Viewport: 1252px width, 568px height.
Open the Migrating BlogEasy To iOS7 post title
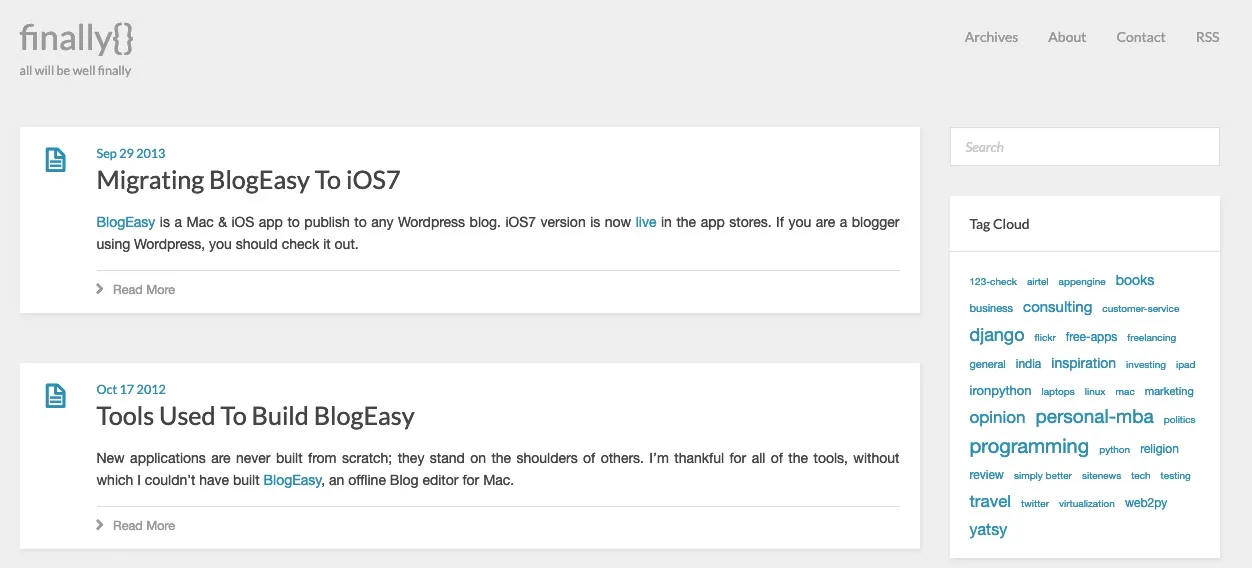(x=248, y=180)
